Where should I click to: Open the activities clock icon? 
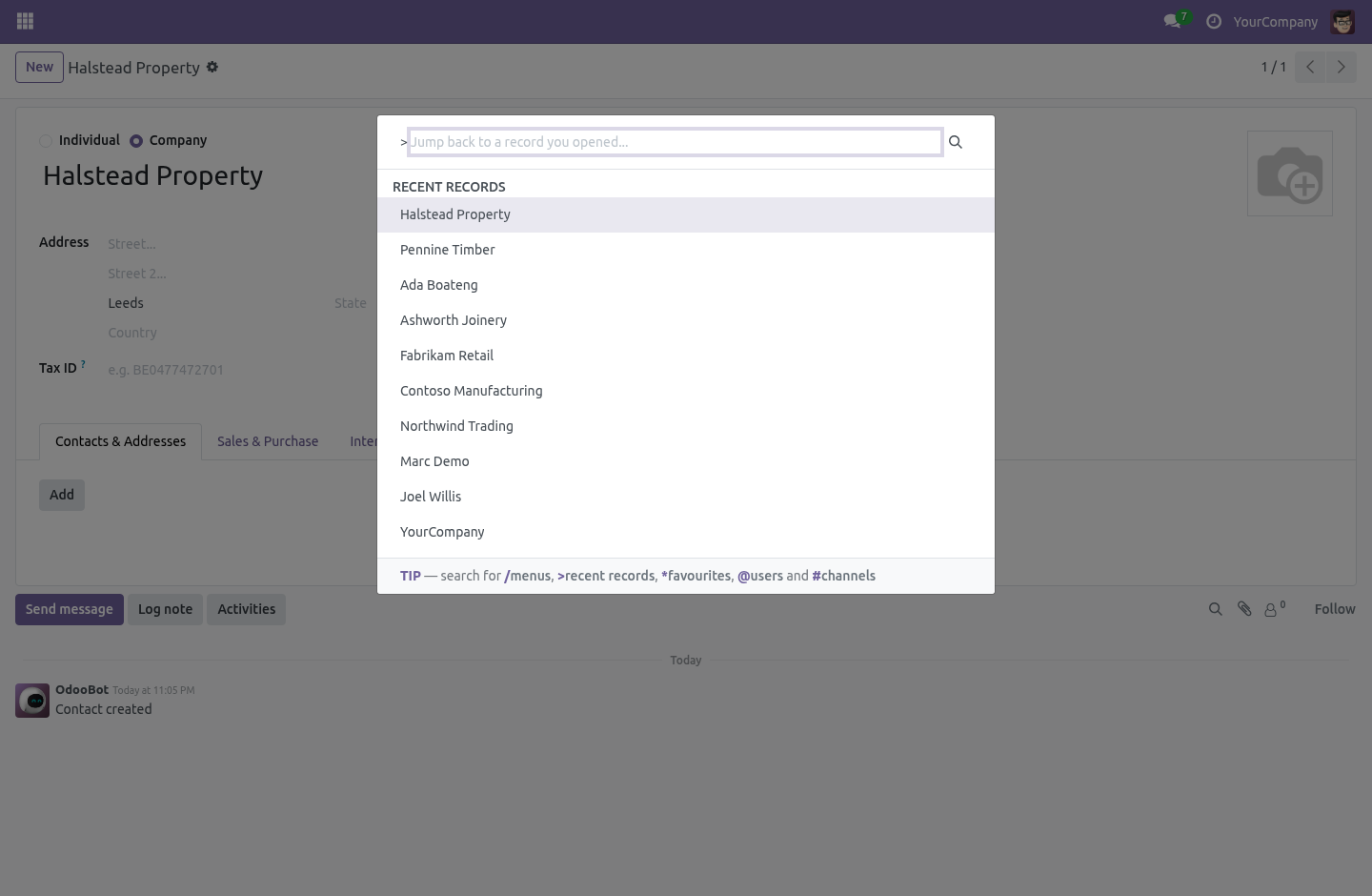point(1214,21)
